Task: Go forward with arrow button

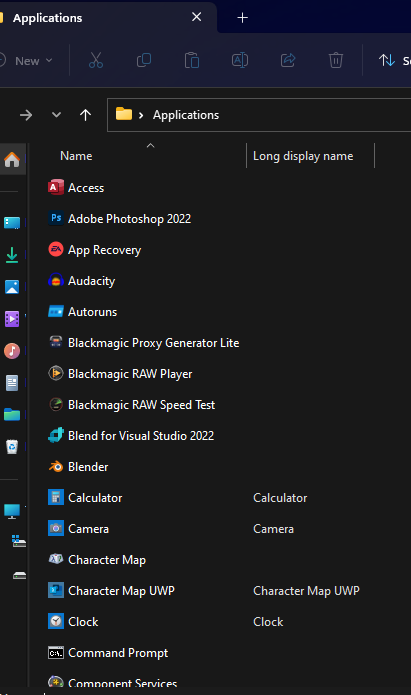Action: pyautogui.click(x=26, y=115)
